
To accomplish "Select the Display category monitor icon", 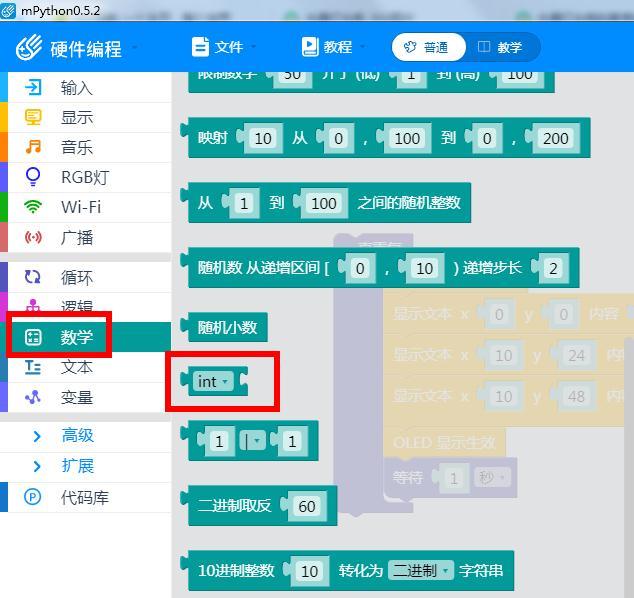I will (x=34, y=118).
